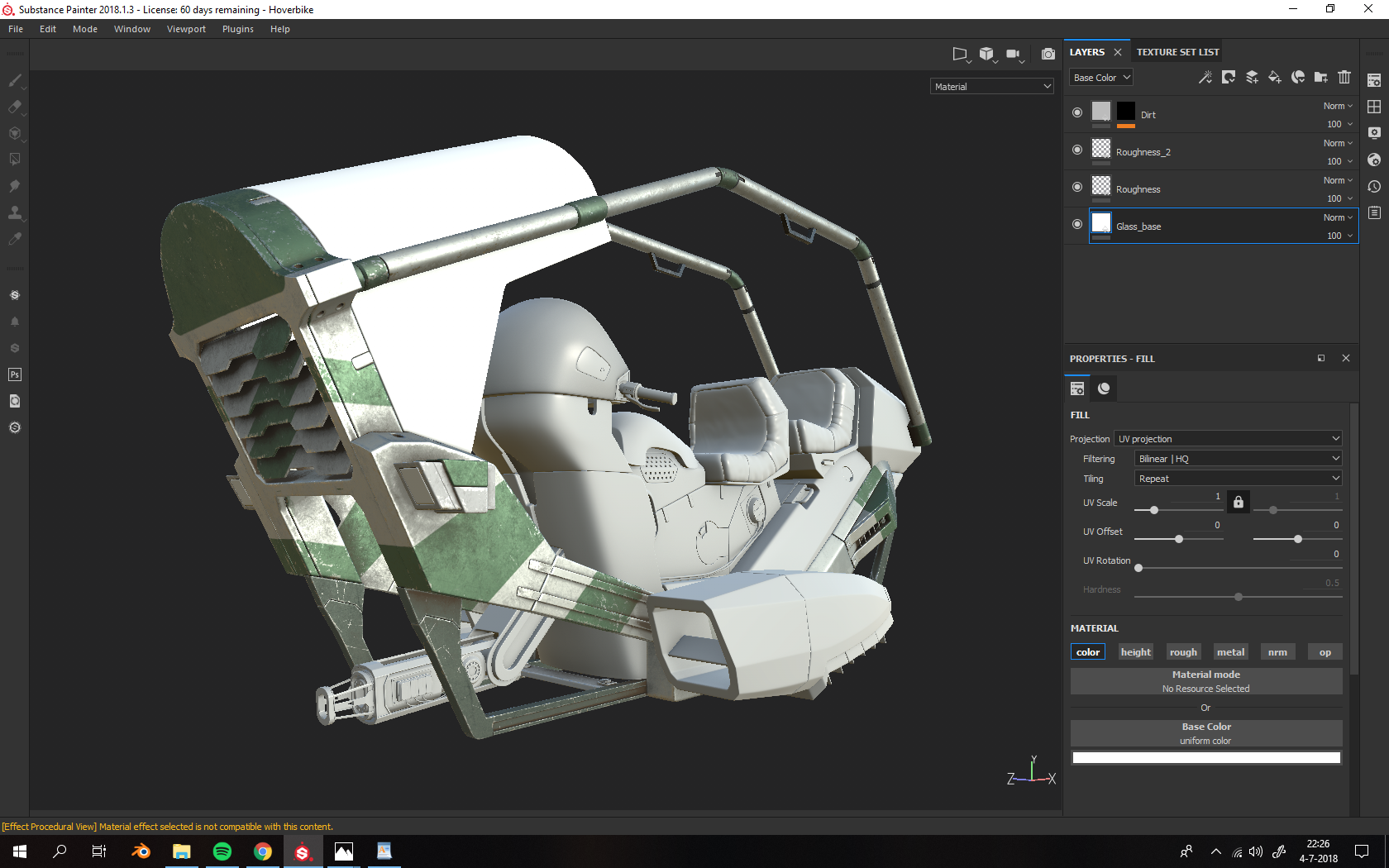Open the Plugins menu
1389x868 pixels.
pyautogui.click(x=237, y=29)
